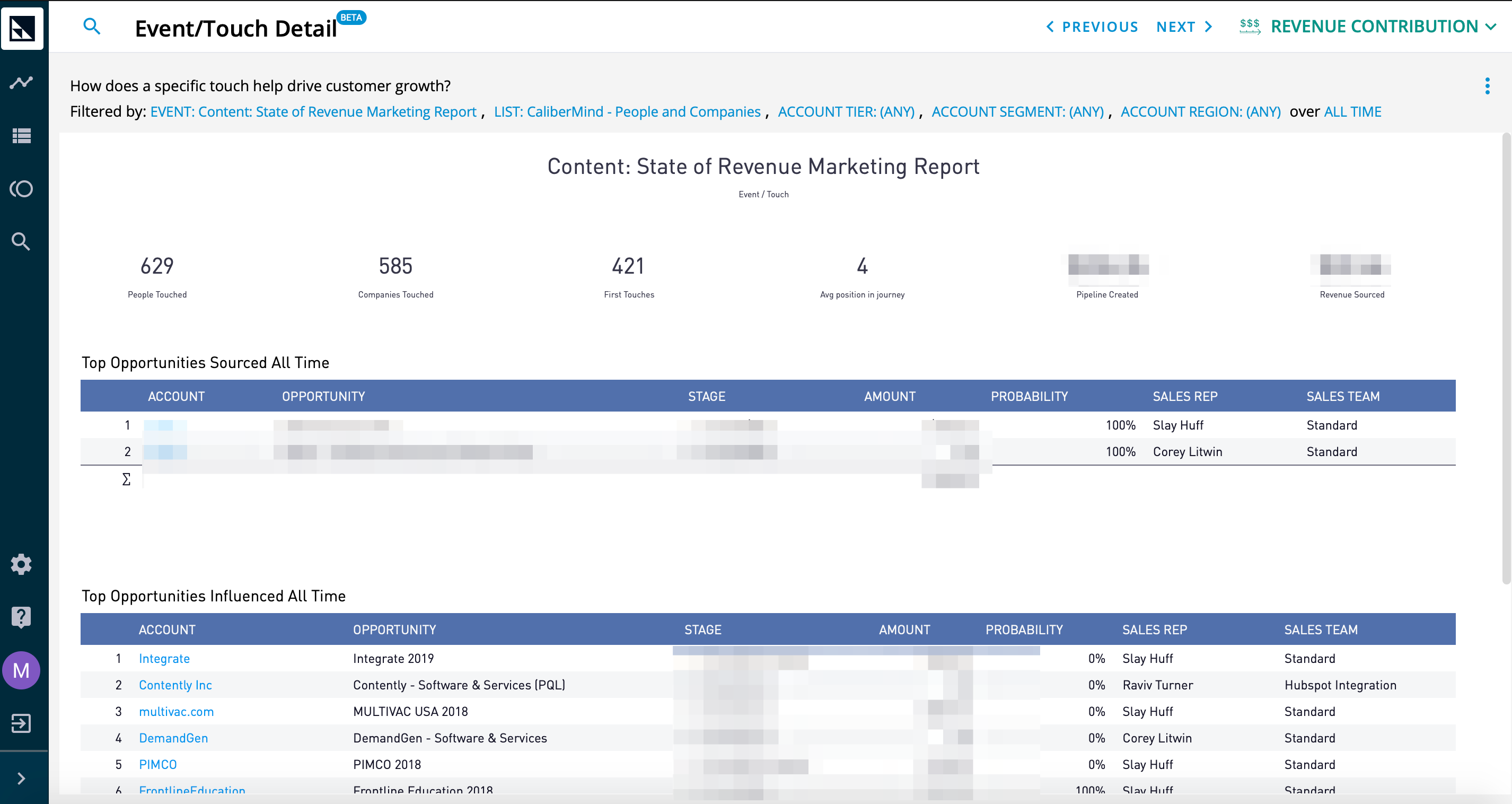Sort Sourced table by OPPORTUNITY header

click(323, 396)
